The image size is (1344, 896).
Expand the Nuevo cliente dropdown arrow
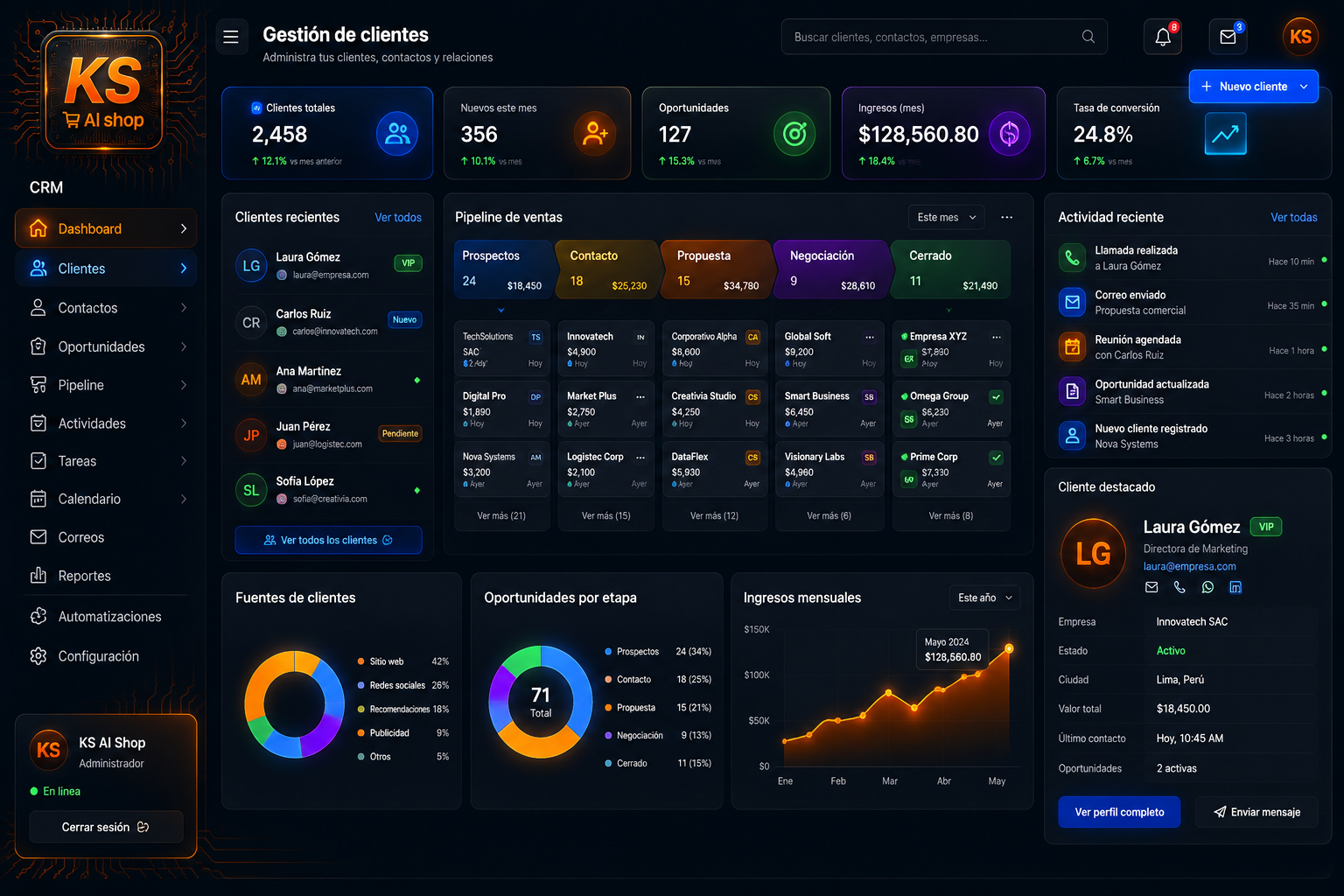click(1304, 87)
